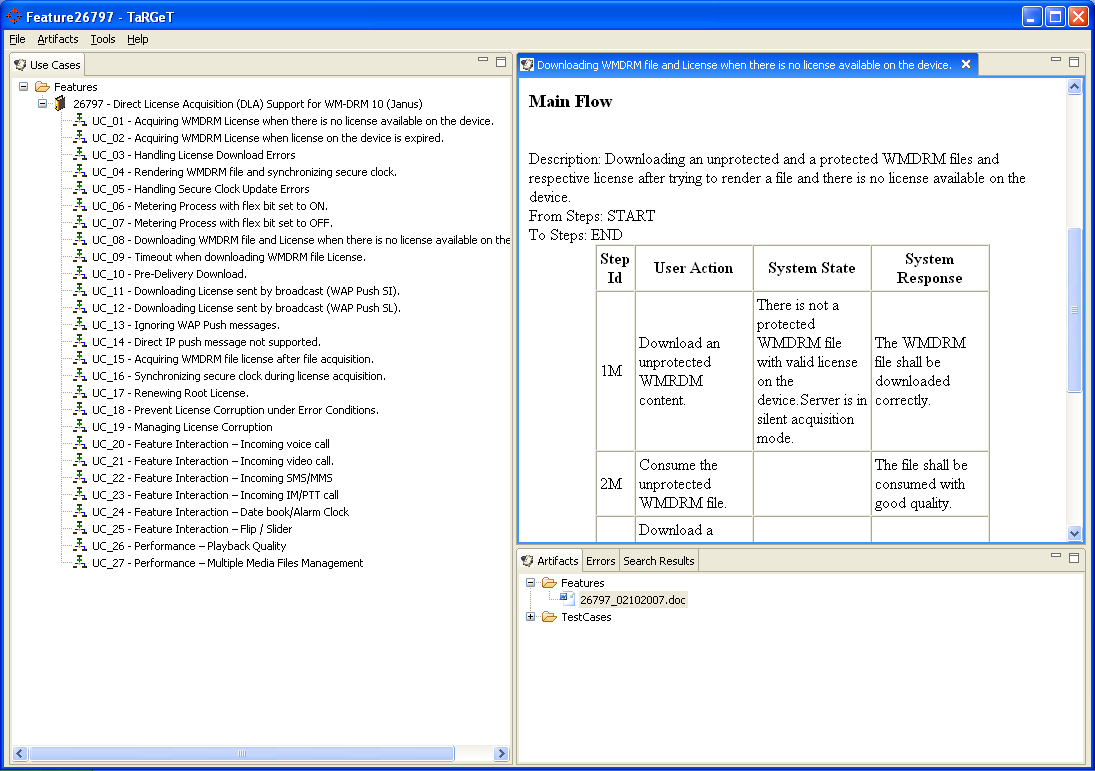
Task: Click the use case icon beside UC_03
Action: tap(80, 155)
